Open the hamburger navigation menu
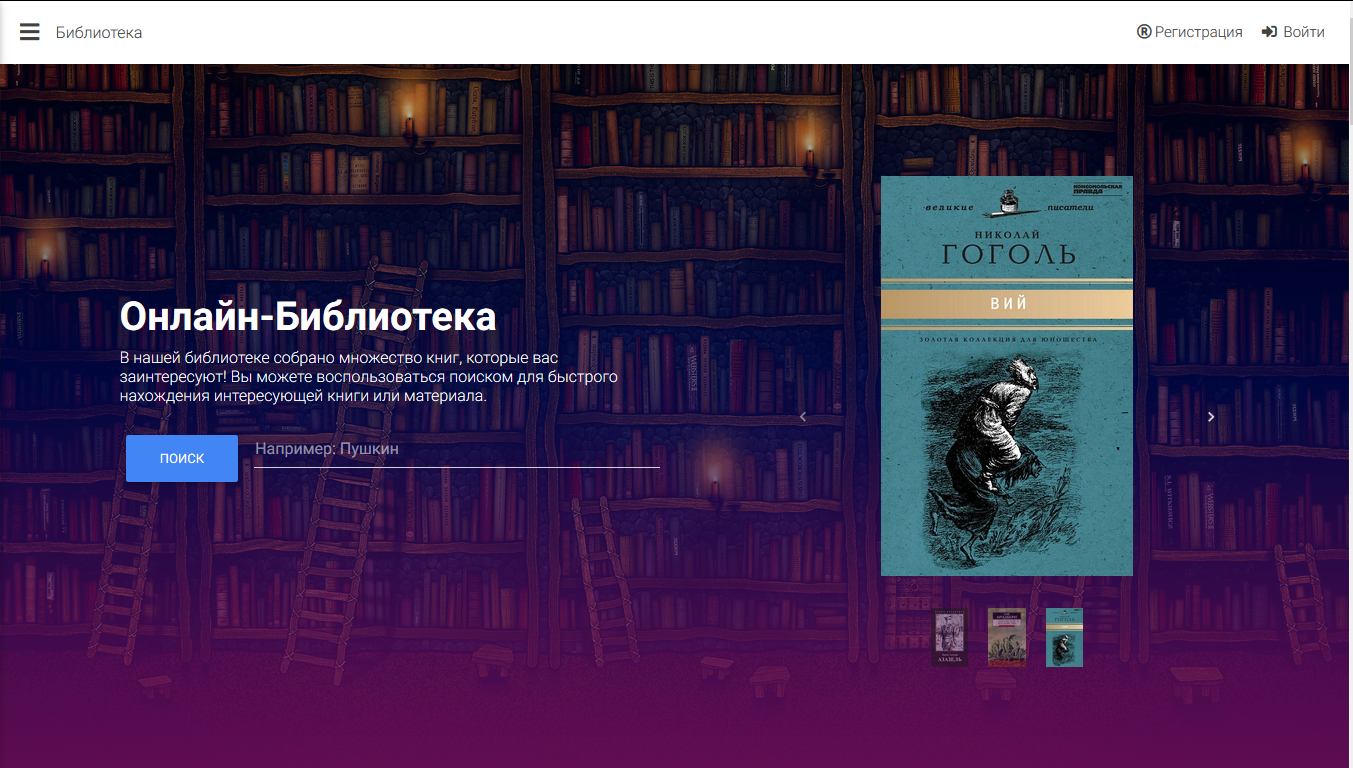 click(x=30, y=32)
